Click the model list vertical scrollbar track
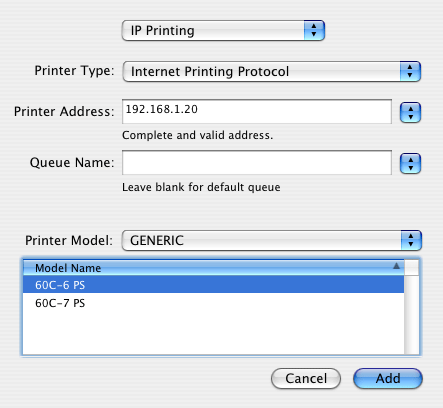 412,315
